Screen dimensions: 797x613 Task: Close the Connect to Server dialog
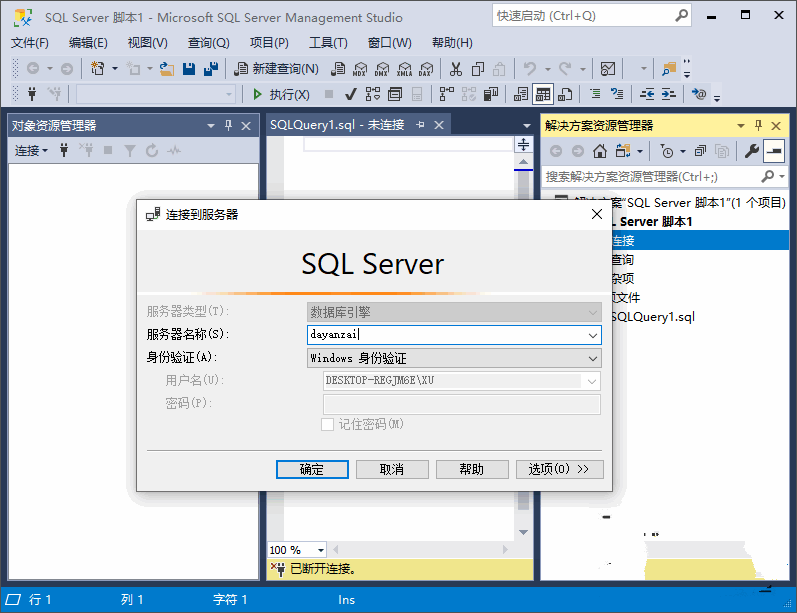coord(597,214)
